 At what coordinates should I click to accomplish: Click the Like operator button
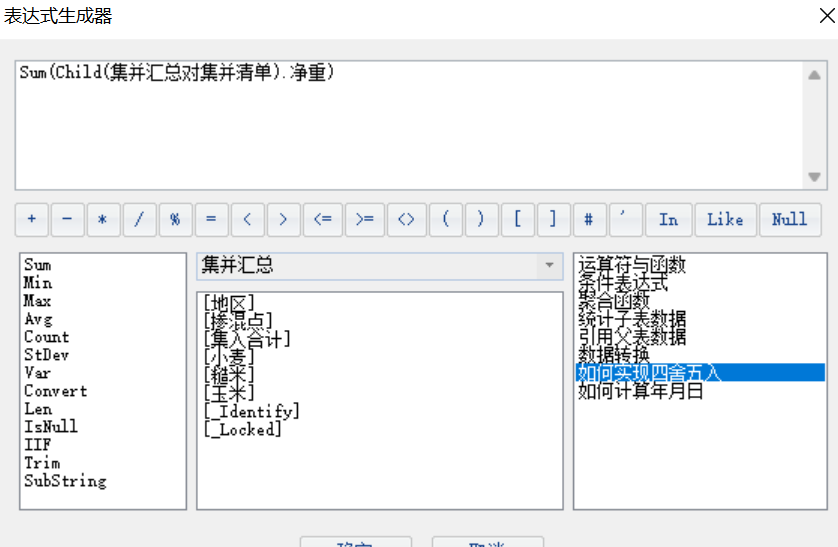(x=725, y=220)
